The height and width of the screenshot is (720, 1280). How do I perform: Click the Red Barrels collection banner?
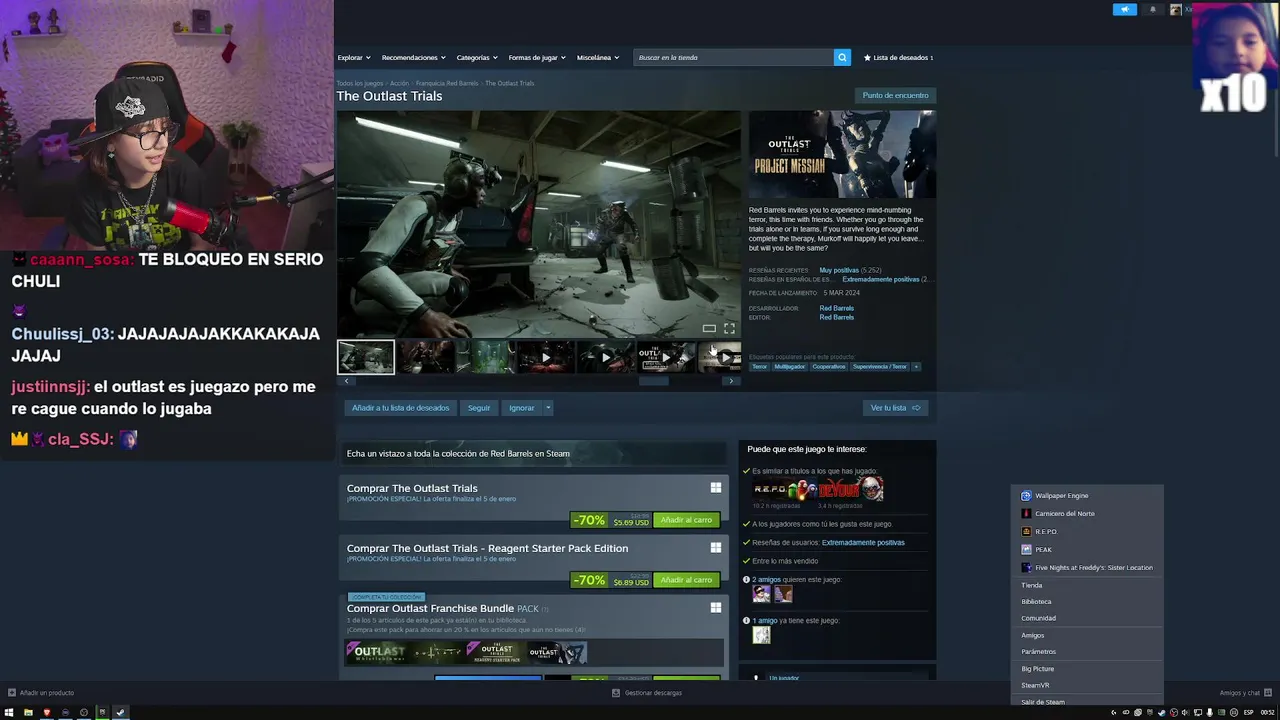[533, 453]
